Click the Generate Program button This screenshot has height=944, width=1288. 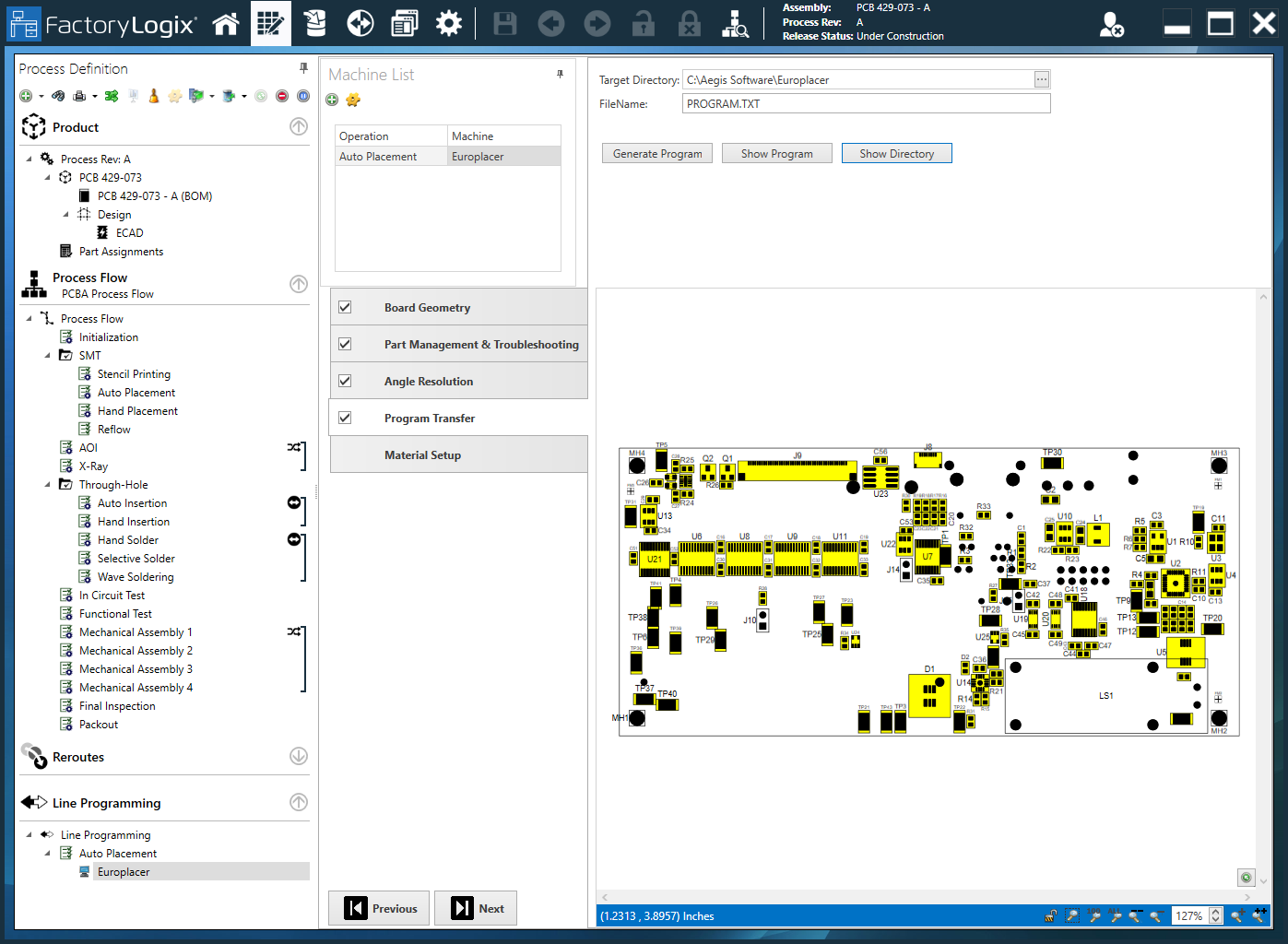[x=657, y=154]
